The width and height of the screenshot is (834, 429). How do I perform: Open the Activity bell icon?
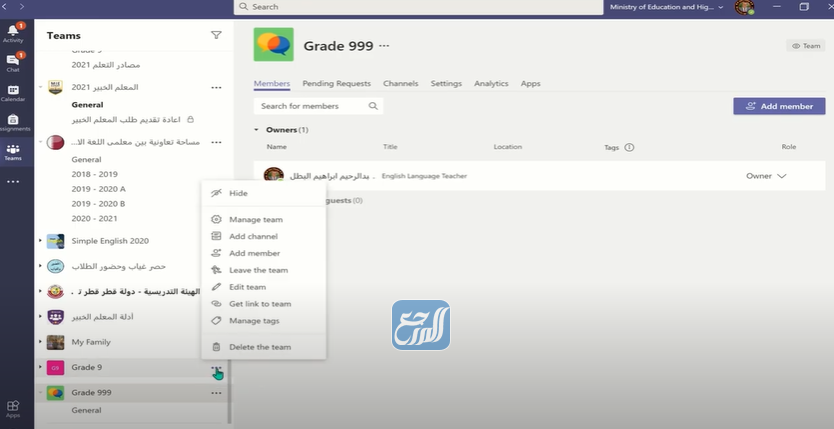point(13,33)
